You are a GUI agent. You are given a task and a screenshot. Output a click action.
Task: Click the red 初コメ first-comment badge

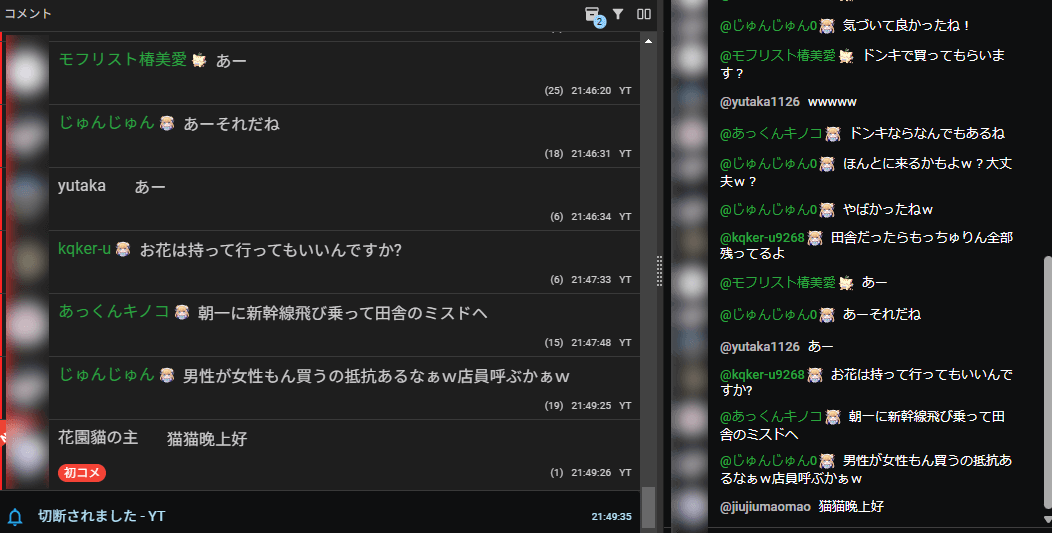82,473
